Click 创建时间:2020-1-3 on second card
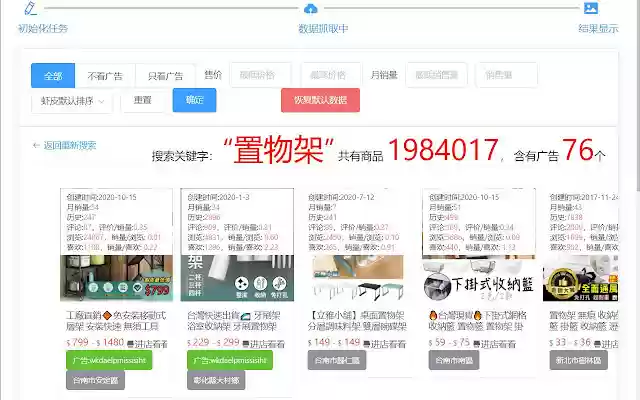The image size is (640, 400). pos(218,197)
